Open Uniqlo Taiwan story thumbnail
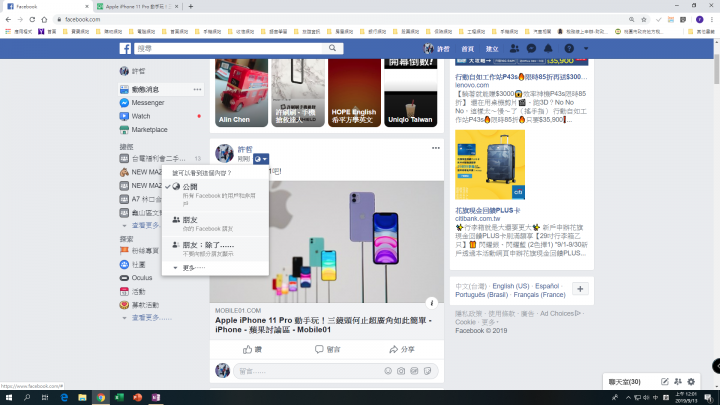This screenshot has width=720, height=405. [411, 93]
